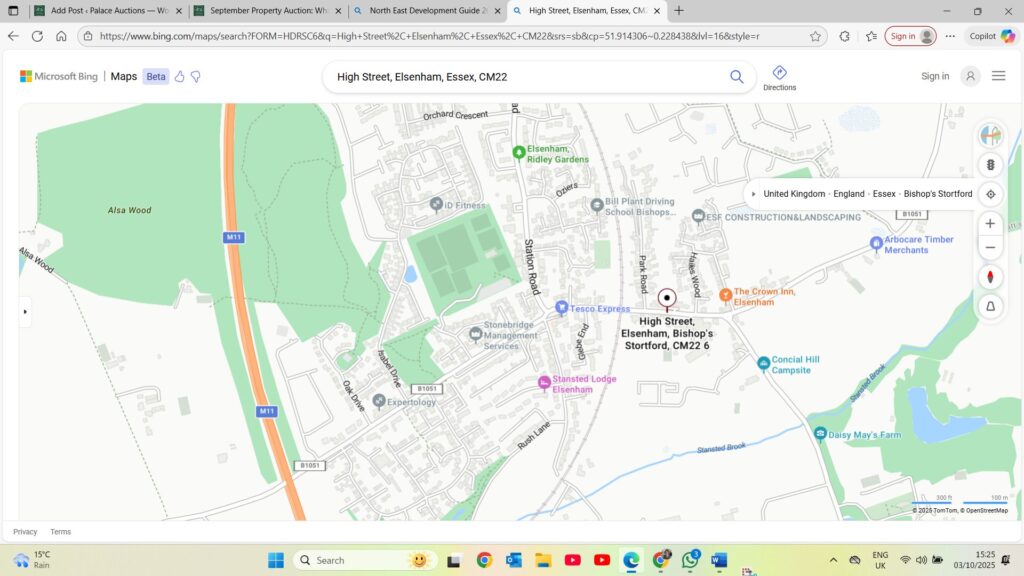Expand the Bishop's Stortford breadcrumb chevron
The height and width of the screenshot is (576, 1024).
click(x=753, y=193)
